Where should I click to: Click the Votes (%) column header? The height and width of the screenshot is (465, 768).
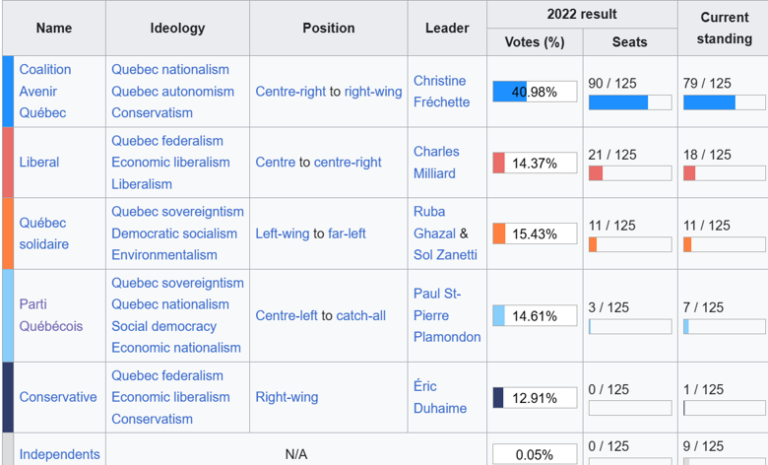tap(534, 42)
